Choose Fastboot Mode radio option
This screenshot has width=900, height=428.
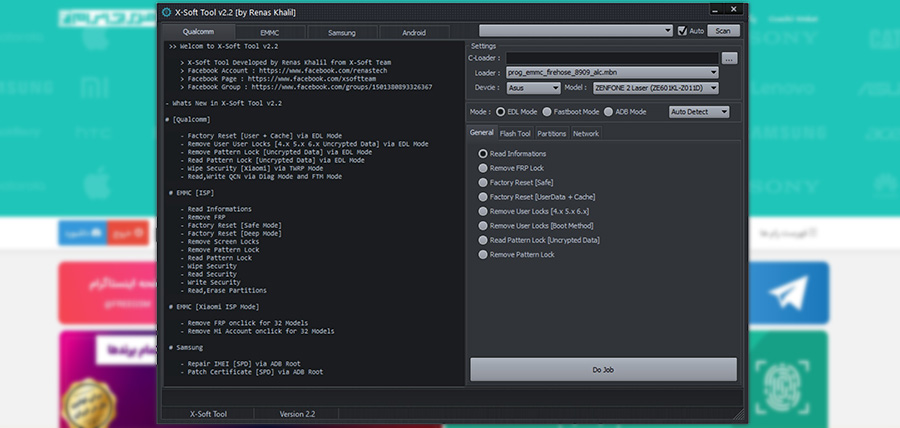click(547, 112)
